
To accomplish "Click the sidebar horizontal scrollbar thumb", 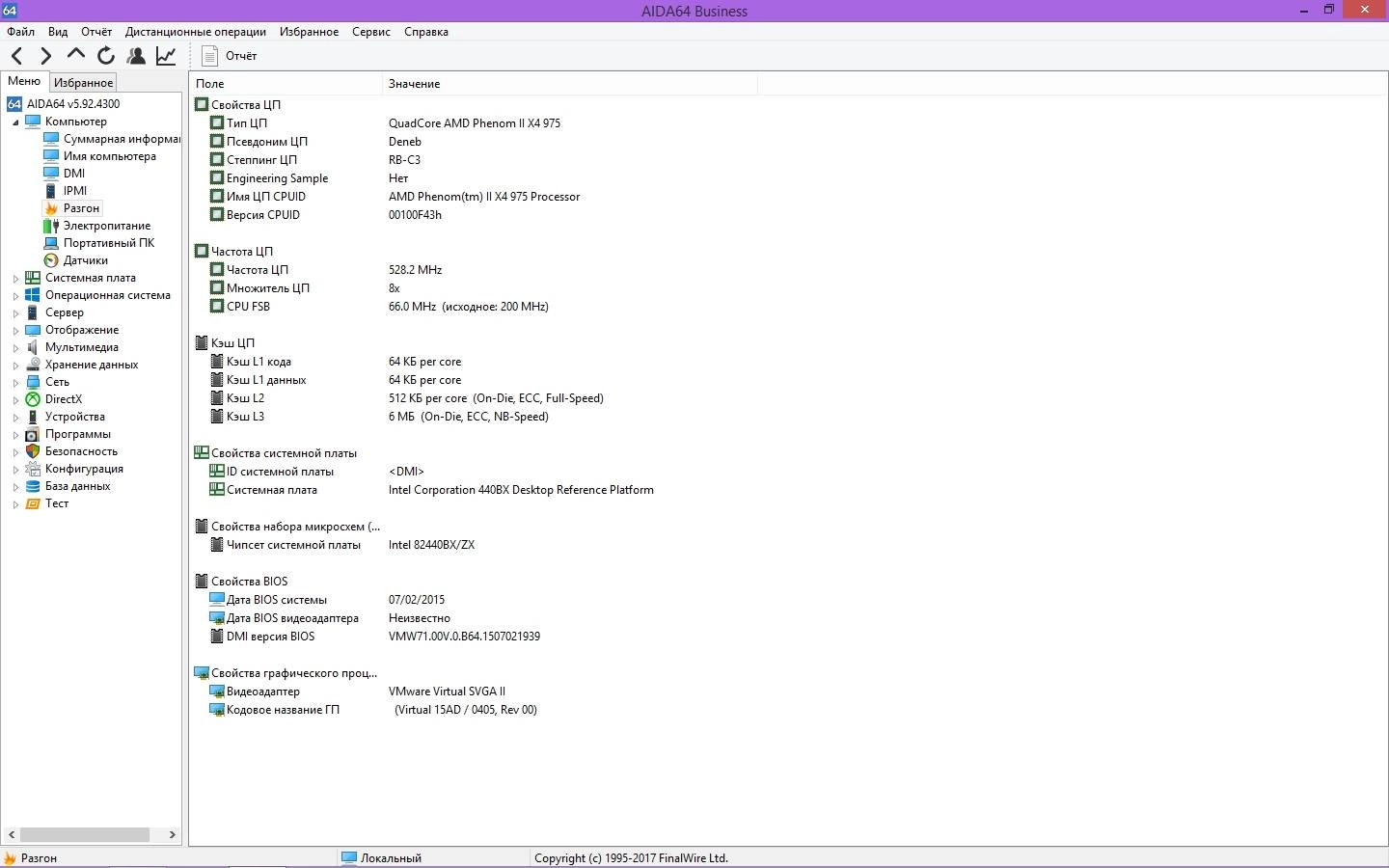I will [x=85, y=834].
